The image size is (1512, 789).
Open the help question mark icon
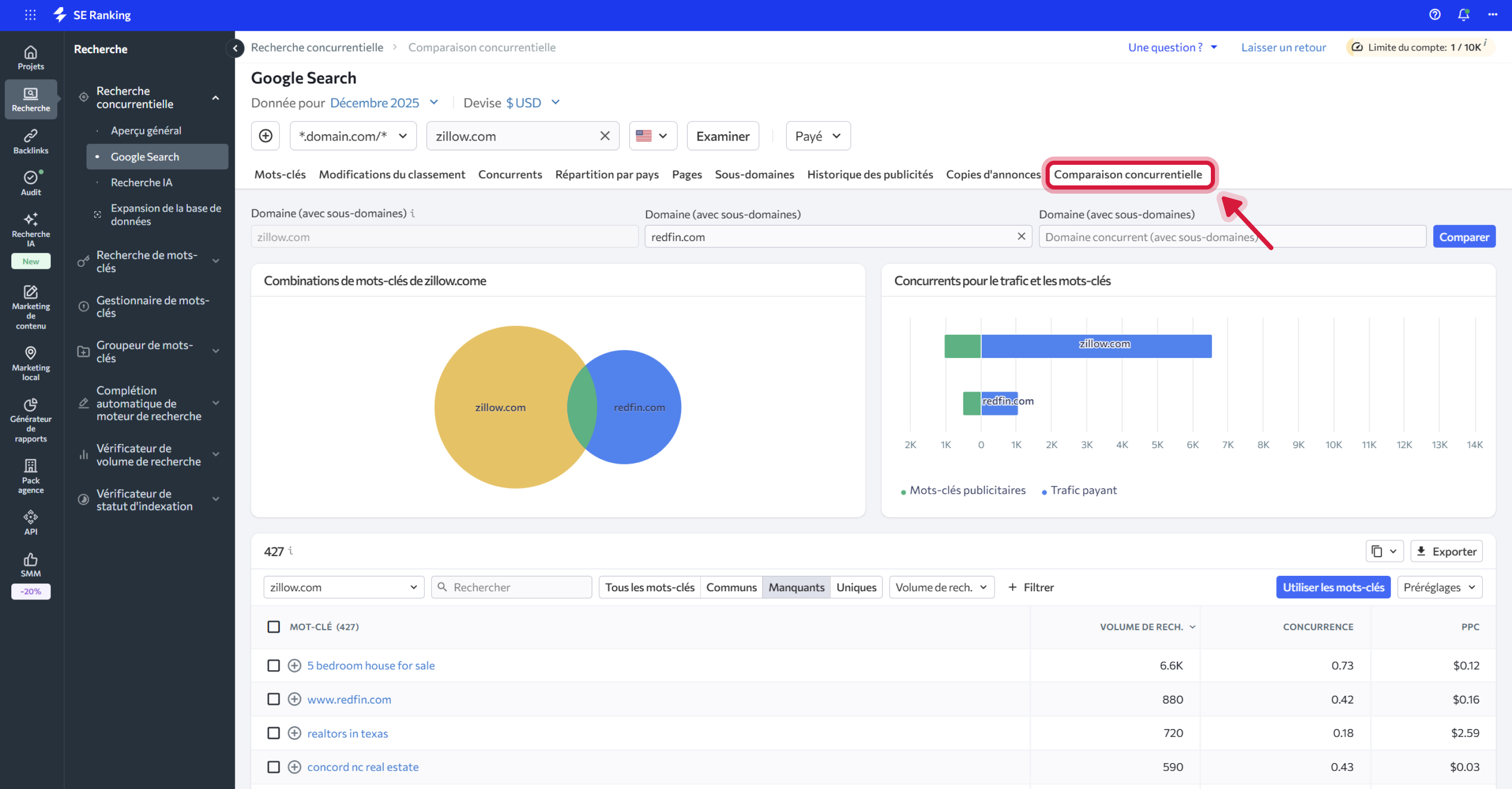[x=1435, y=14]
